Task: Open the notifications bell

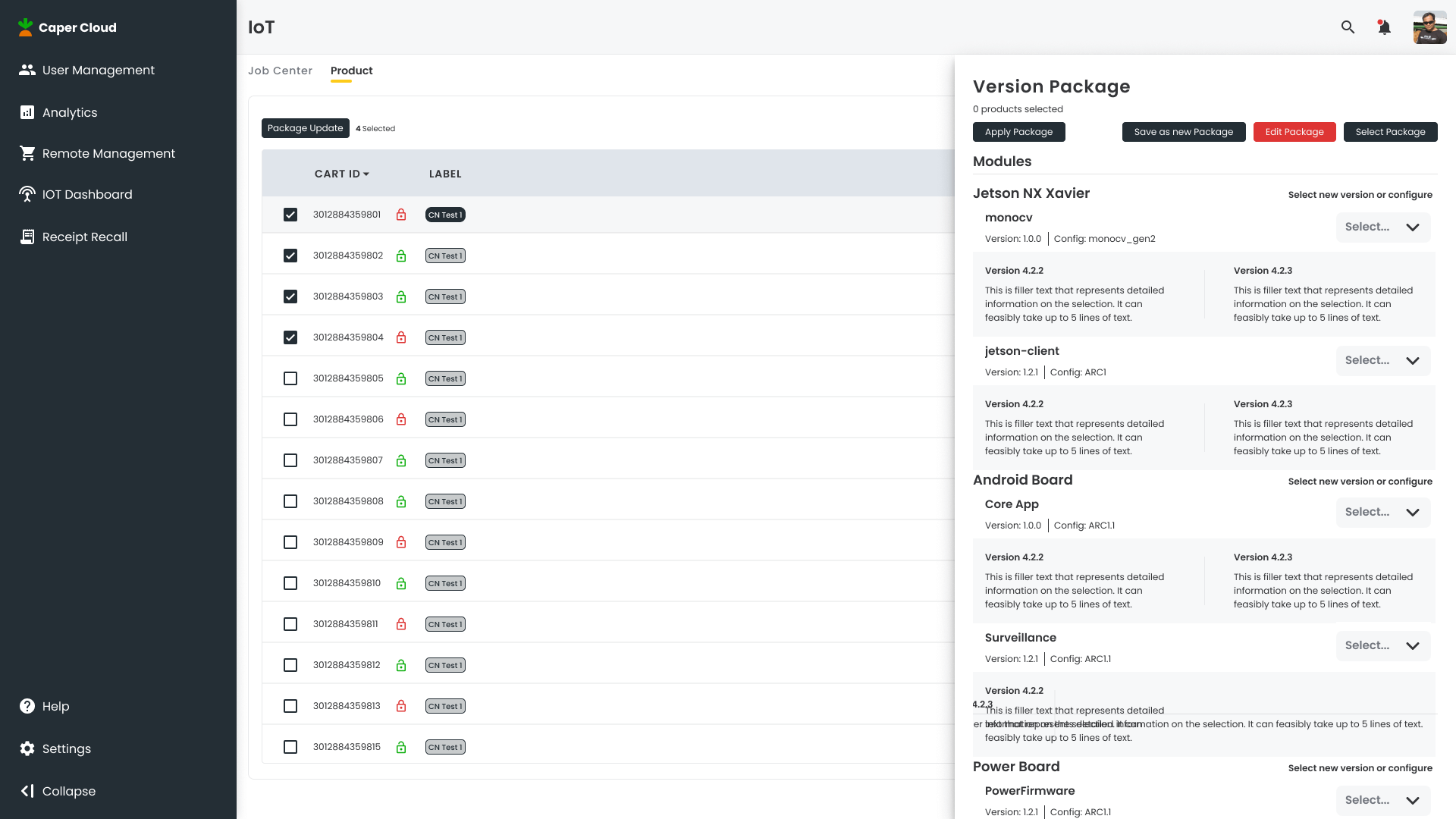Action: click(1384, 27)
